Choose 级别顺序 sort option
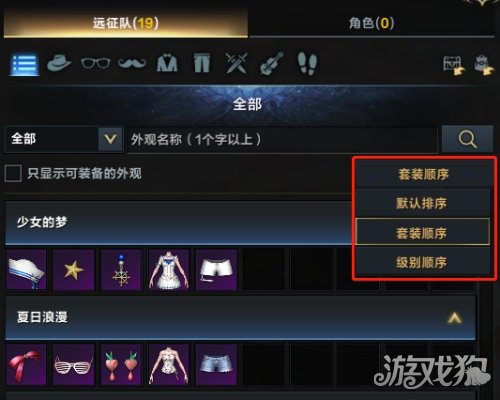 click(422, 262)
